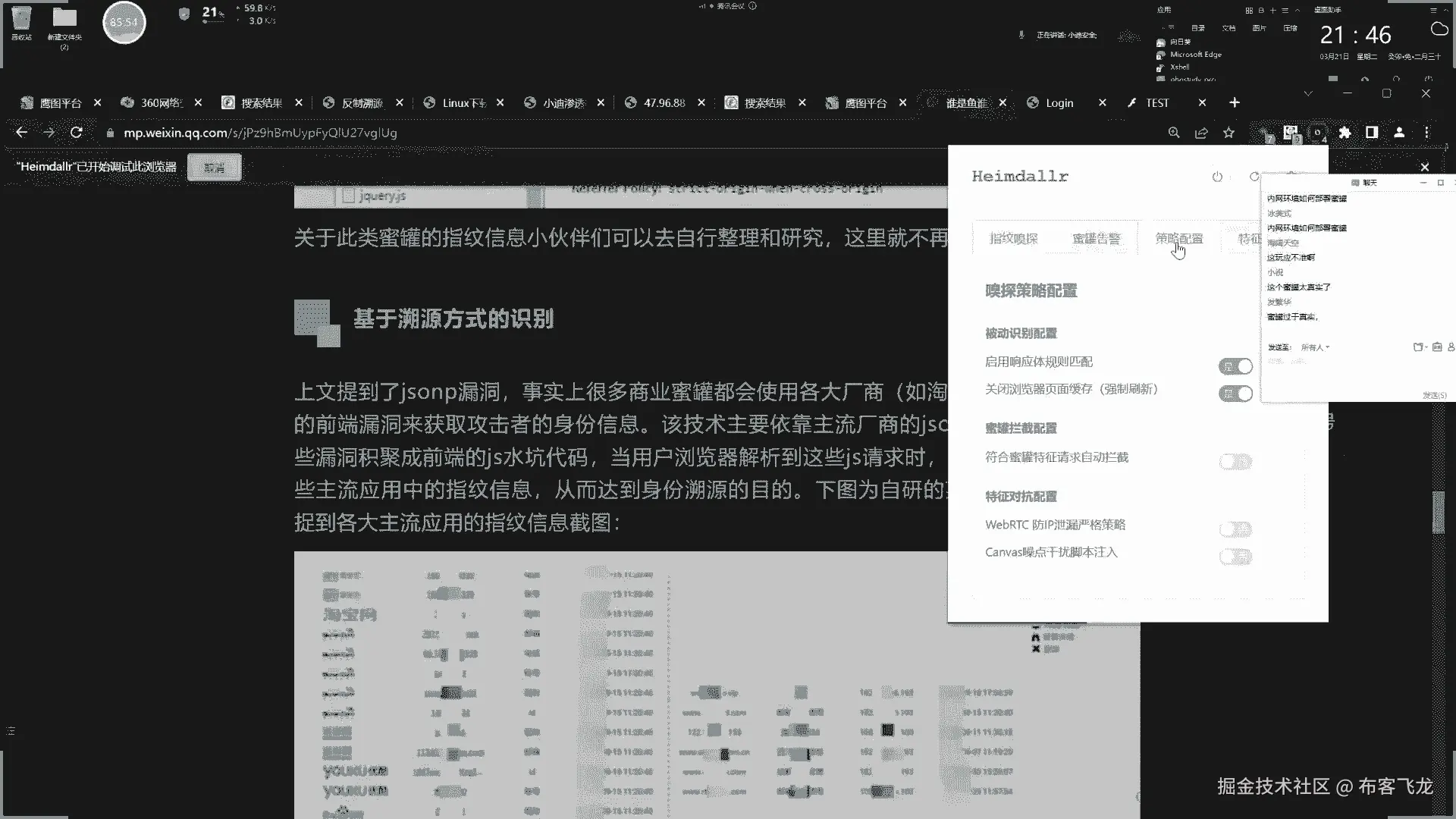This screenshot has height=819, width=1456.
Task: Bookmark this page with the star icon
Action: click(x=1228, y=133)
